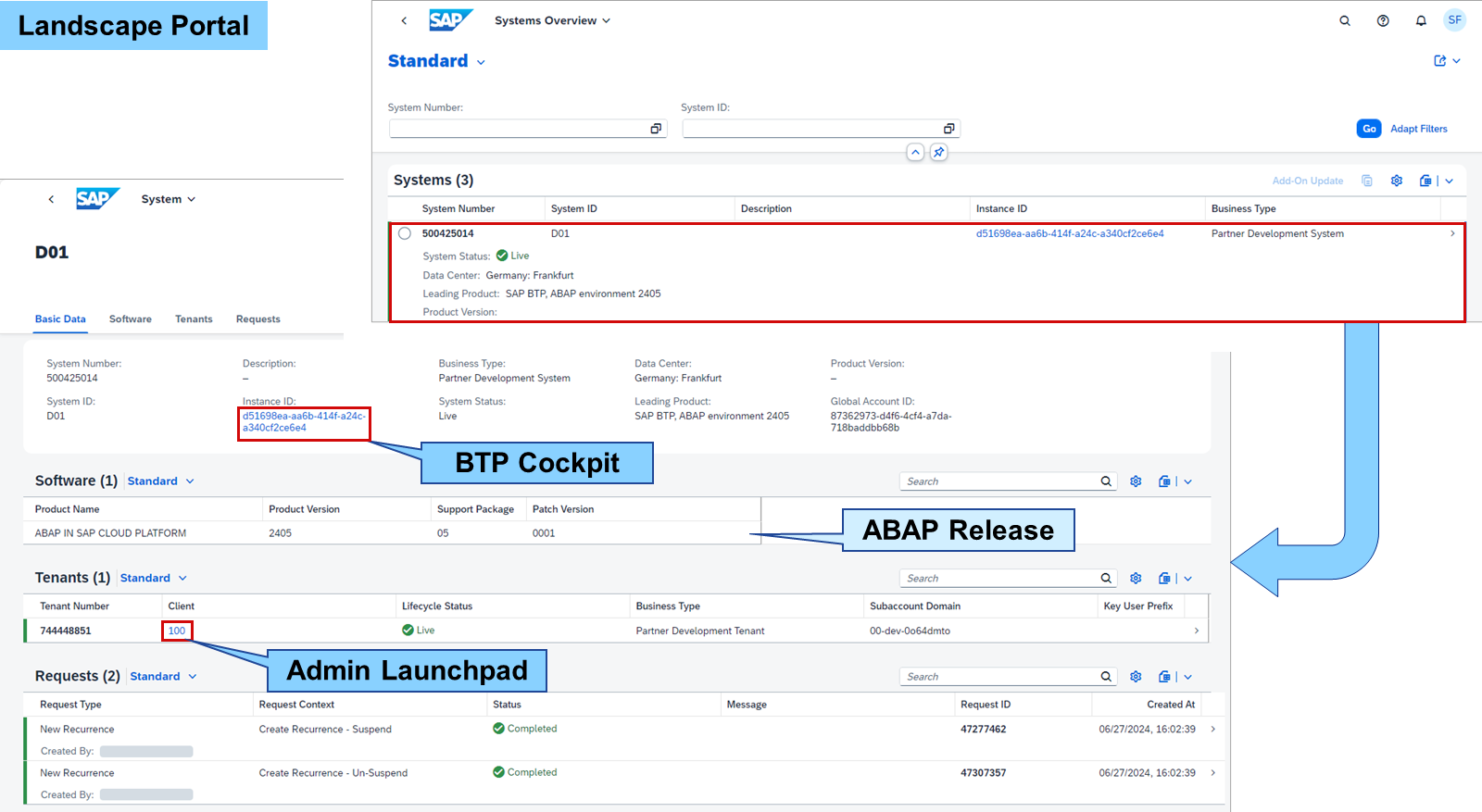Screen dimensions: 1482x812
Task: Click the Description column header in Systems table
Action: pyautogui.click(x=766, y=209)
